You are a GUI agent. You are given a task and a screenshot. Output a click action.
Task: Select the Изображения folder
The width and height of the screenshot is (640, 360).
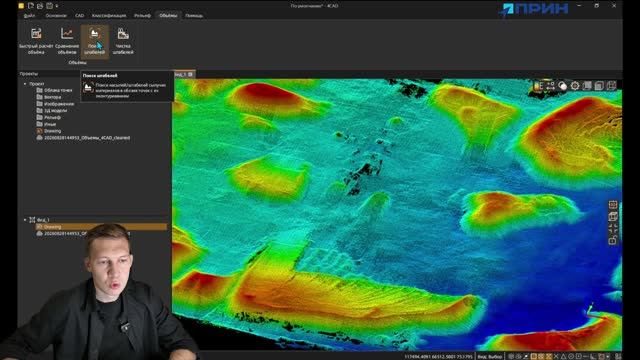pyautogui.click(x=55, y=104)
